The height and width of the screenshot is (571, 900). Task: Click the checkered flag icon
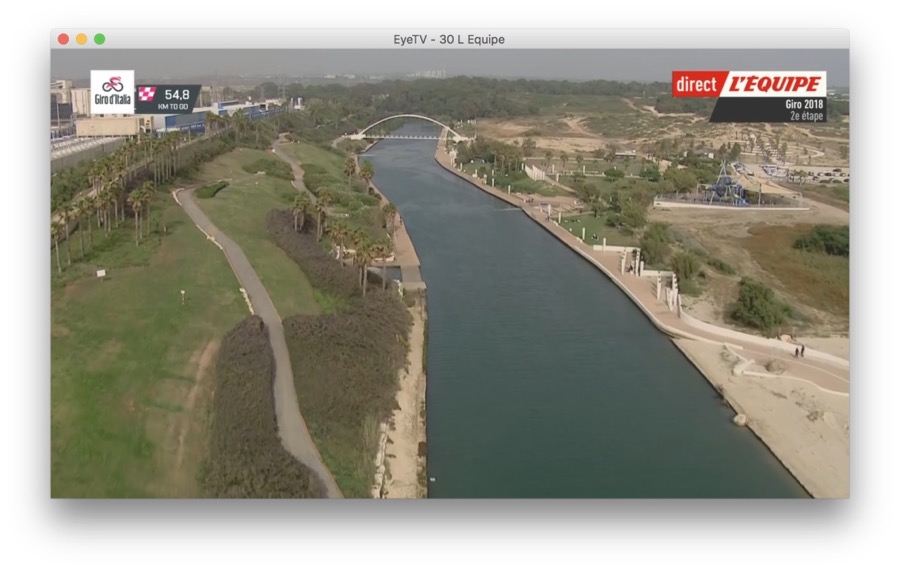(x=147, y=95)
